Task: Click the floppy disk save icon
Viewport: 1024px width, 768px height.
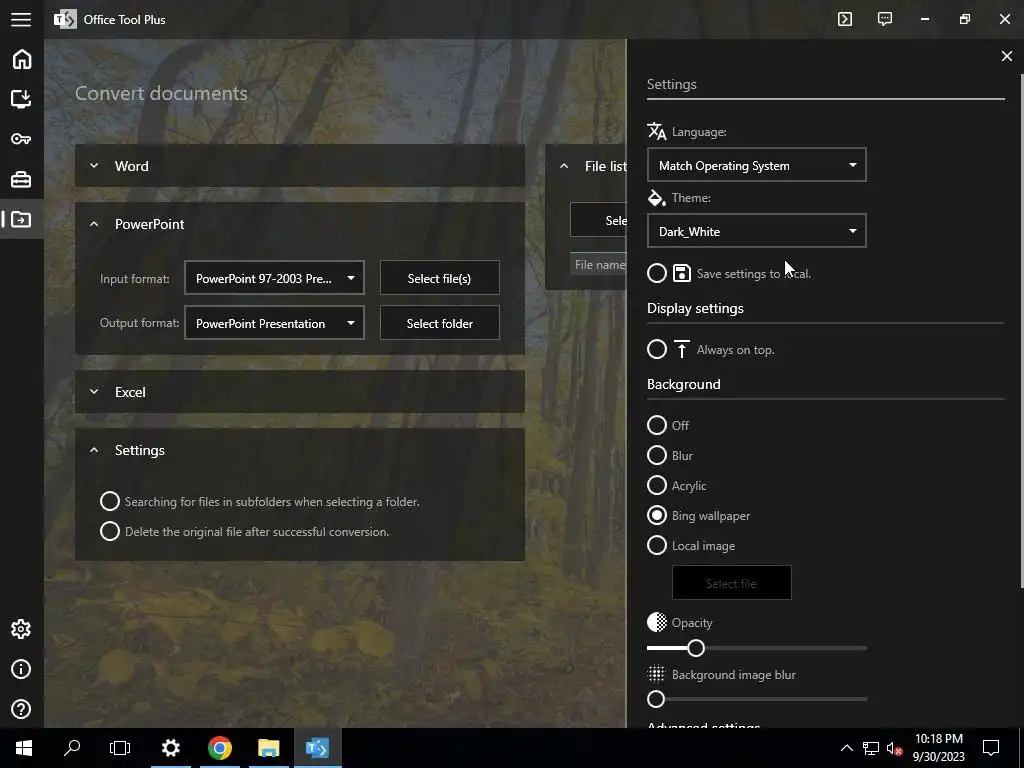Action: (682, 274)
